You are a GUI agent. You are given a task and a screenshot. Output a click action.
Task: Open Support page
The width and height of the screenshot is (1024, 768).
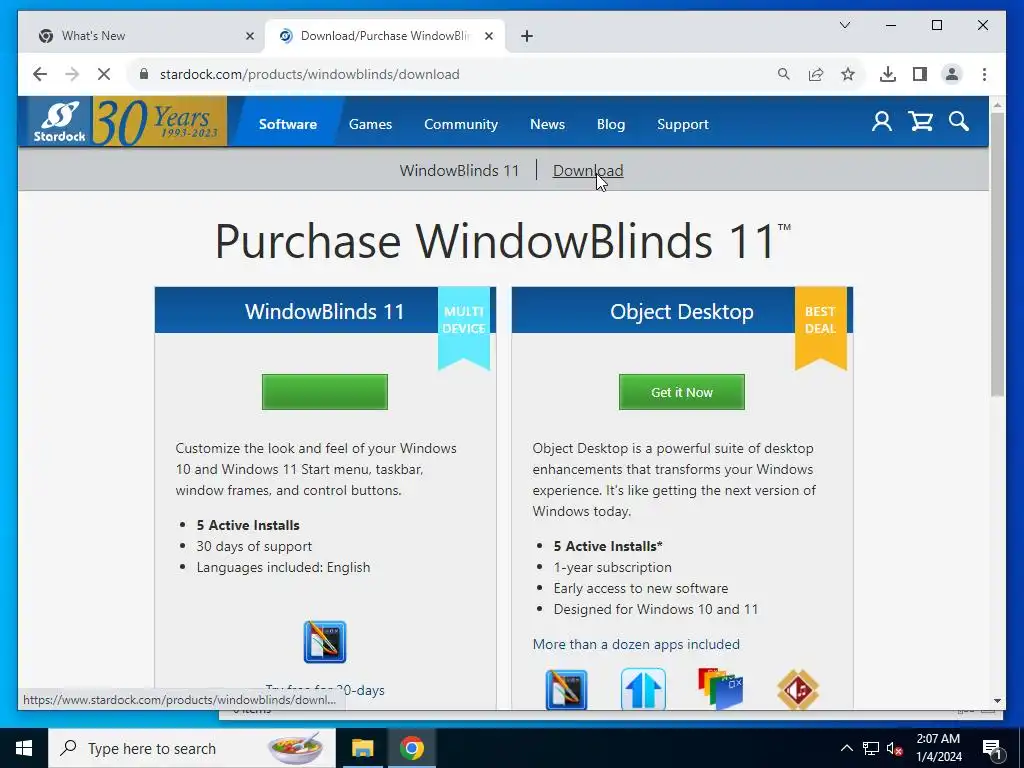click(682, 124)
